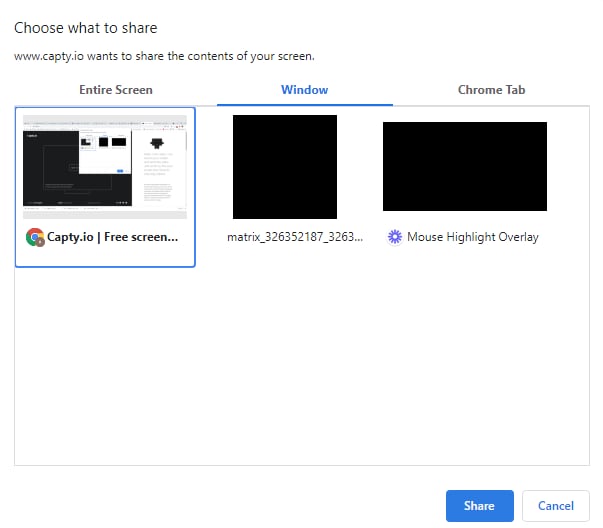Choose the matrix_326352187 window thumbnail
The width and height of the screenshot is (603, 528).
tap(285, 167)
